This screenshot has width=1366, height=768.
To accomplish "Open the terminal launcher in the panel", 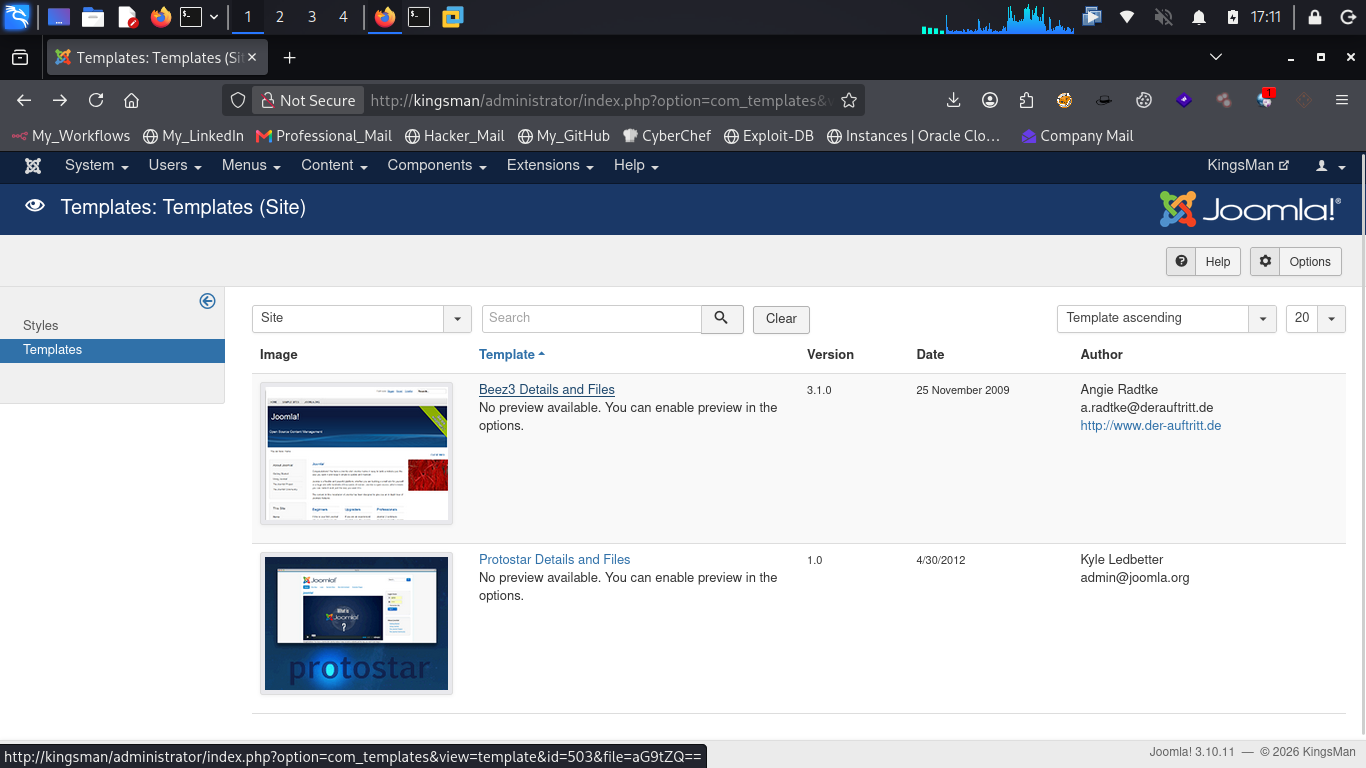I will pos(190,17).
